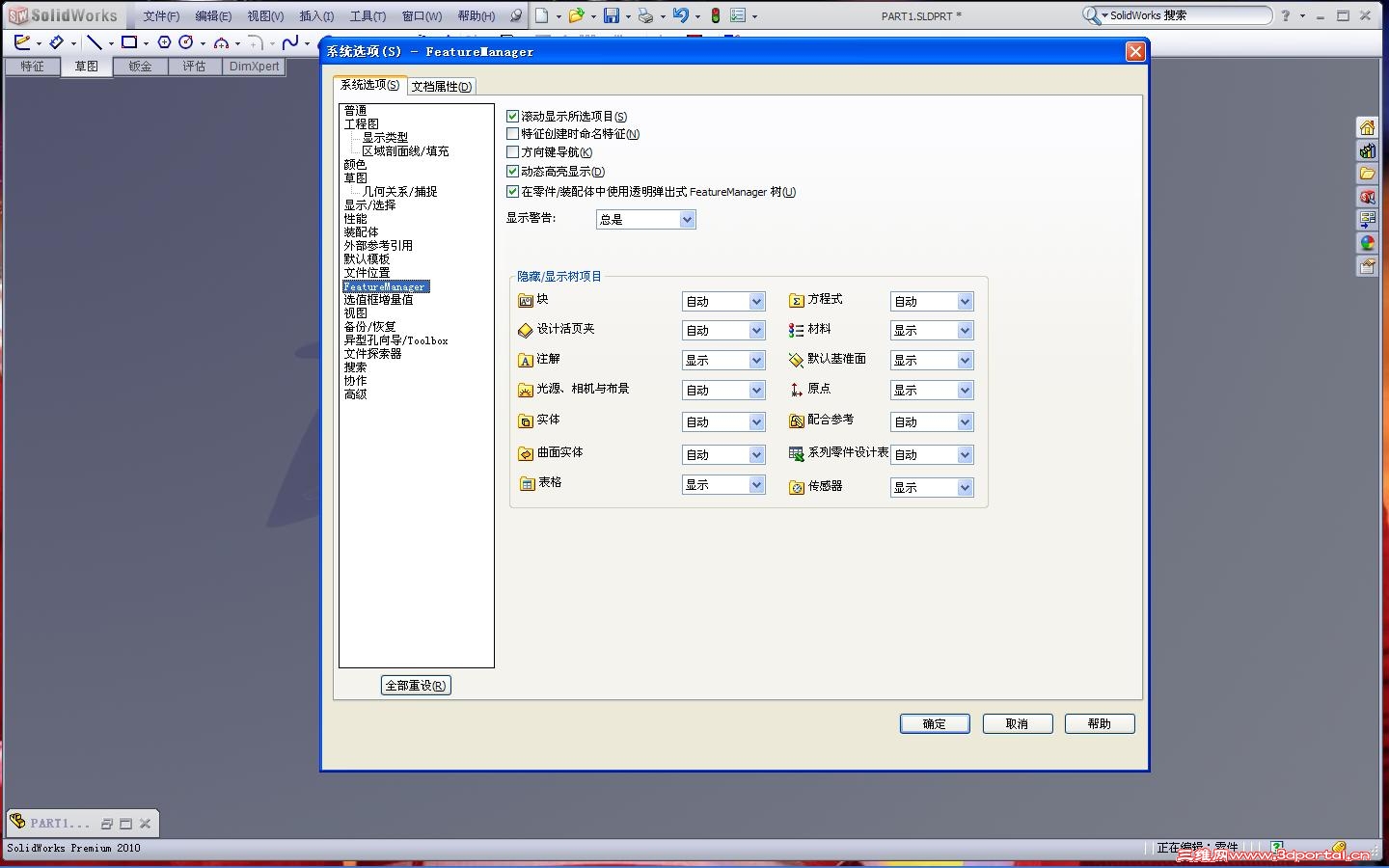Open the 插入(I) menu
The width and height of the screenshot is (1389, 868).
pos(316,16)
